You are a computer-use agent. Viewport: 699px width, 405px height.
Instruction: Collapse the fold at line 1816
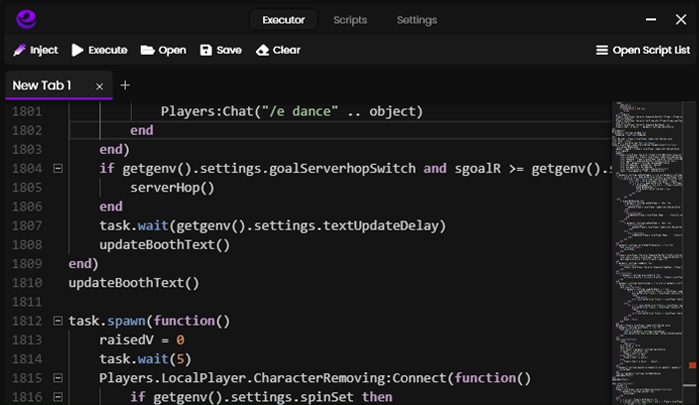click(x=57, y=397)
